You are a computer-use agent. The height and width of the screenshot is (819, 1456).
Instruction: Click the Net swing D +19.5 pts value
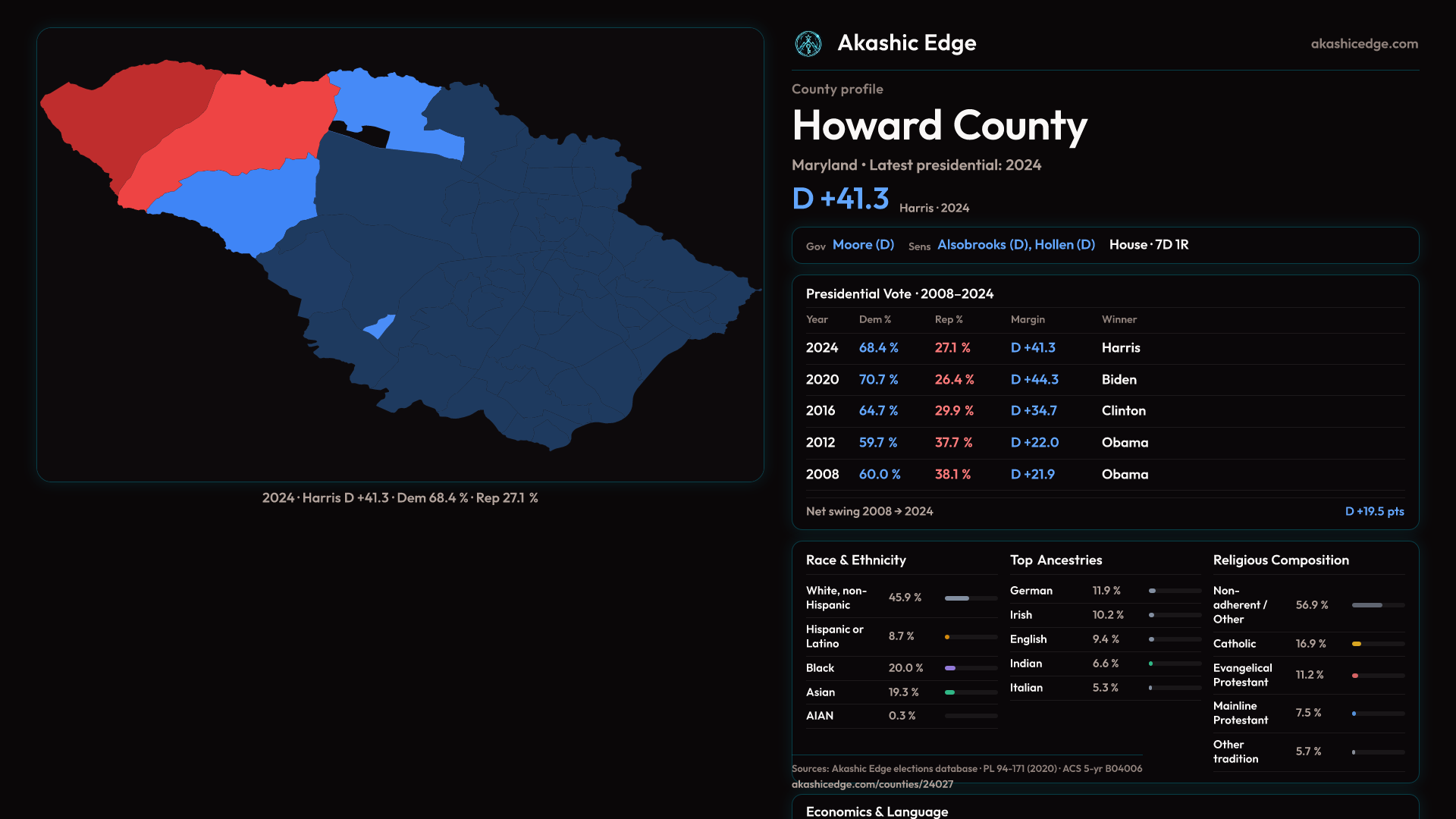[x=1373, y=512]
